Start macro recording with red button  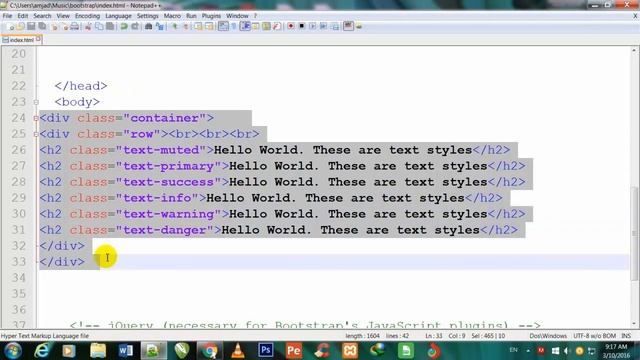tap(291, 27)
